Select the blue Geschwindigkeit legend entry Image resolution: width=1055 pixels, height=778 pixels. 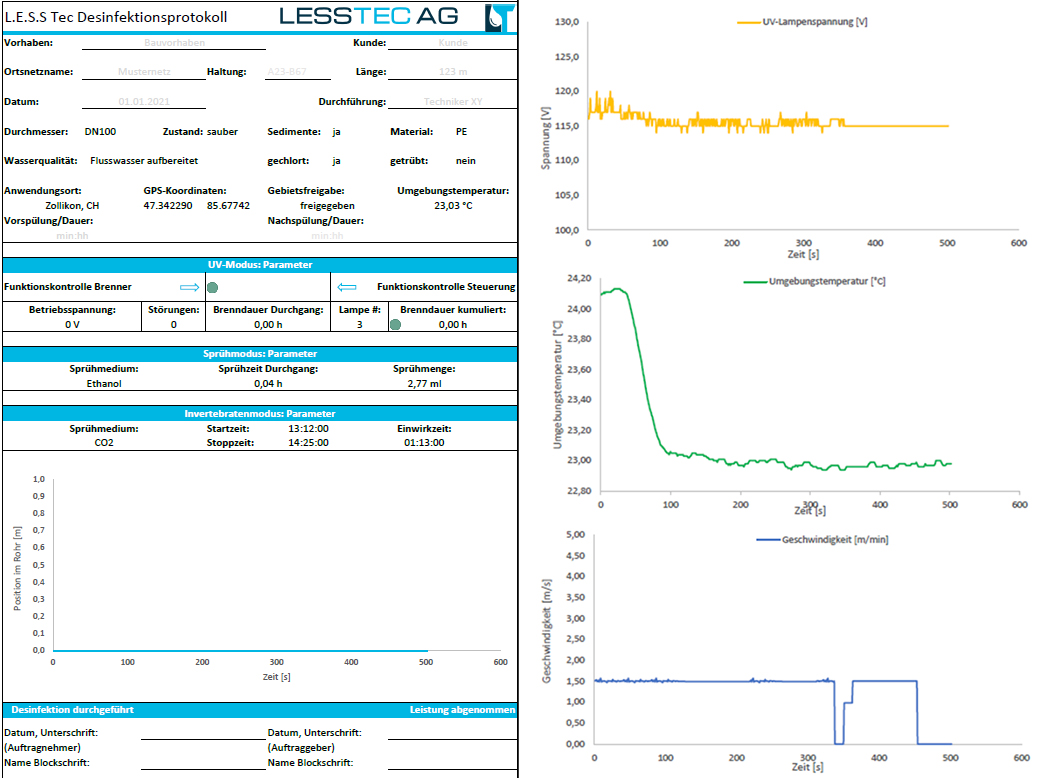tap(823, 539)
